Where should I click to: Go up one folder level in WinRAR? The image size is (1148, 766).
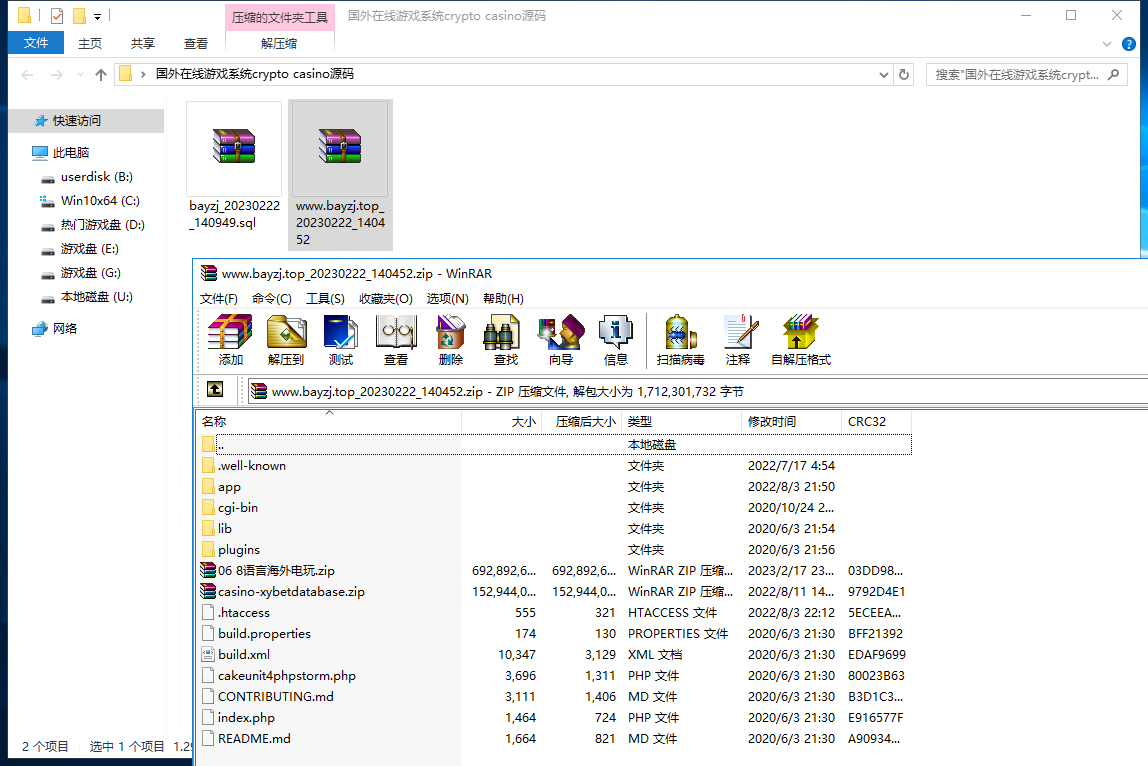click(215, 390)
